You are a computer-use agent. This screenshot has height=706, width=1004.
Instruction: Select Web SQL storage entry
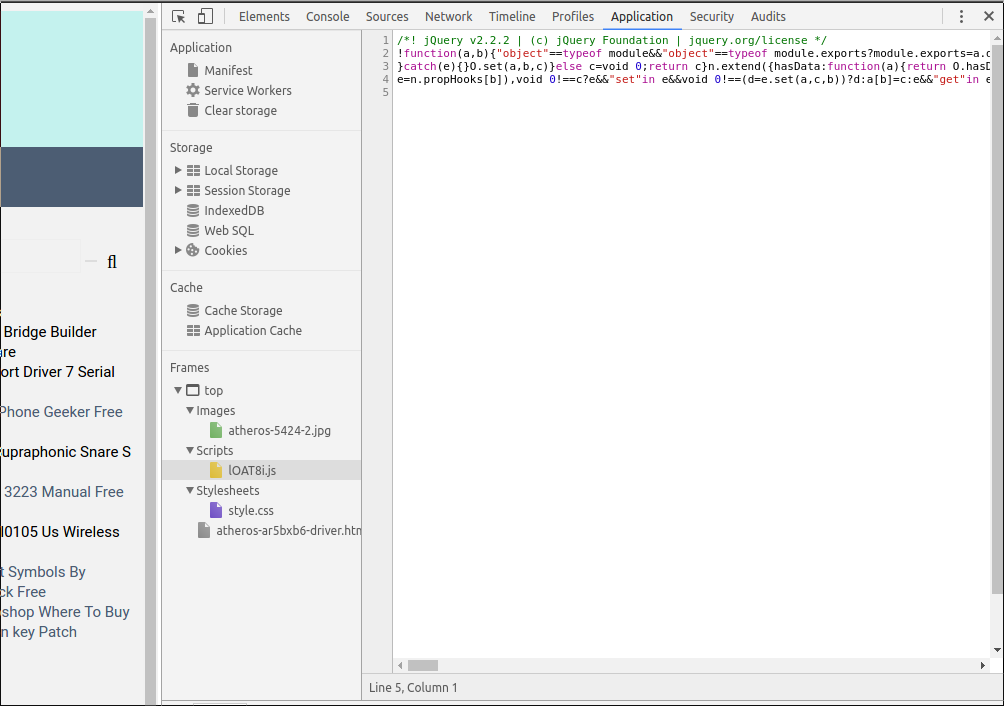click(x=229, y=230)
